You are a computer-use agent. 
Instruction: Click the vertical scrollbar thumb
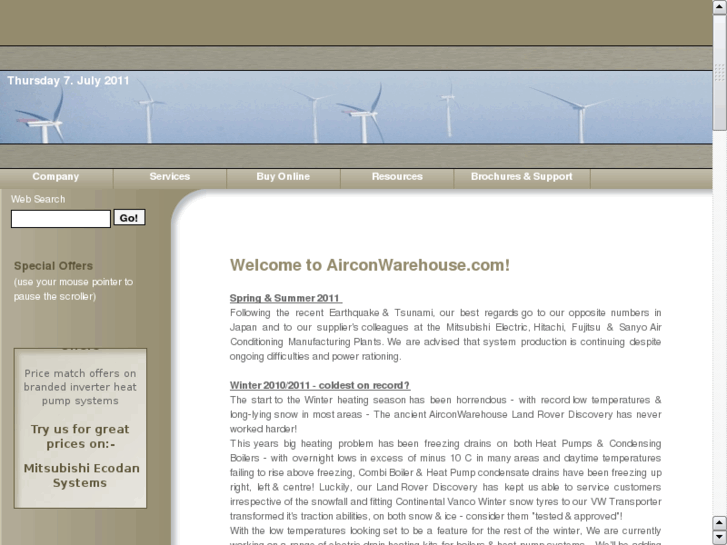pyautogui.click(x=720, y=72)
